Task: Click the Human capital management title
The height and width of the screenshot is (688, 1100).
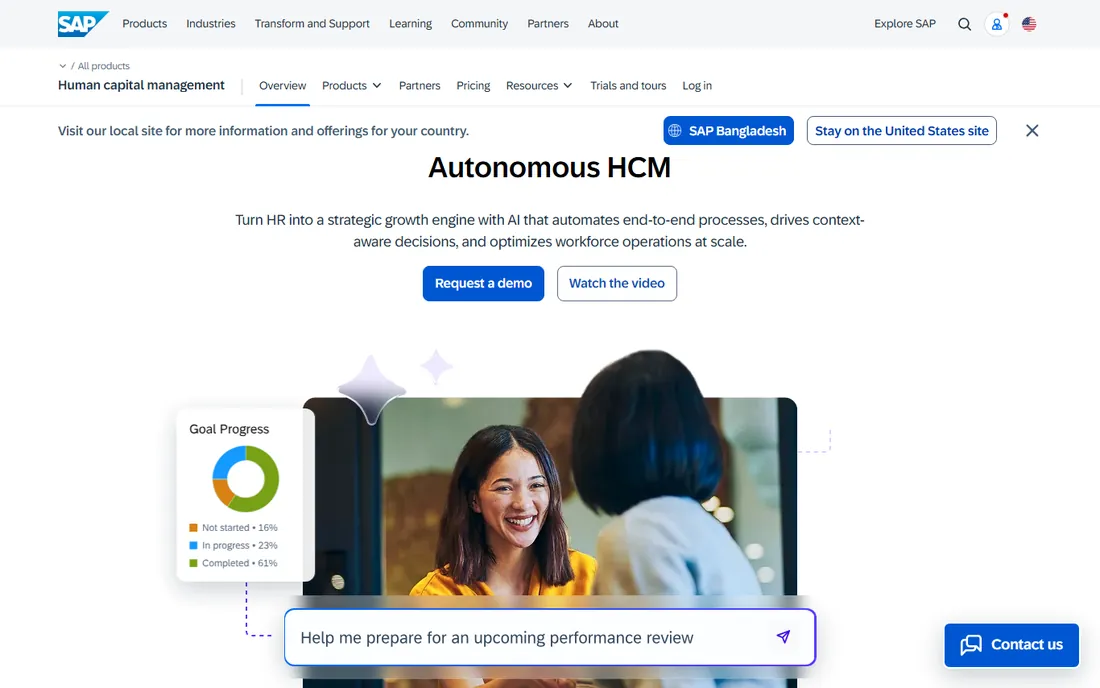Action: (x=141, y=85)
